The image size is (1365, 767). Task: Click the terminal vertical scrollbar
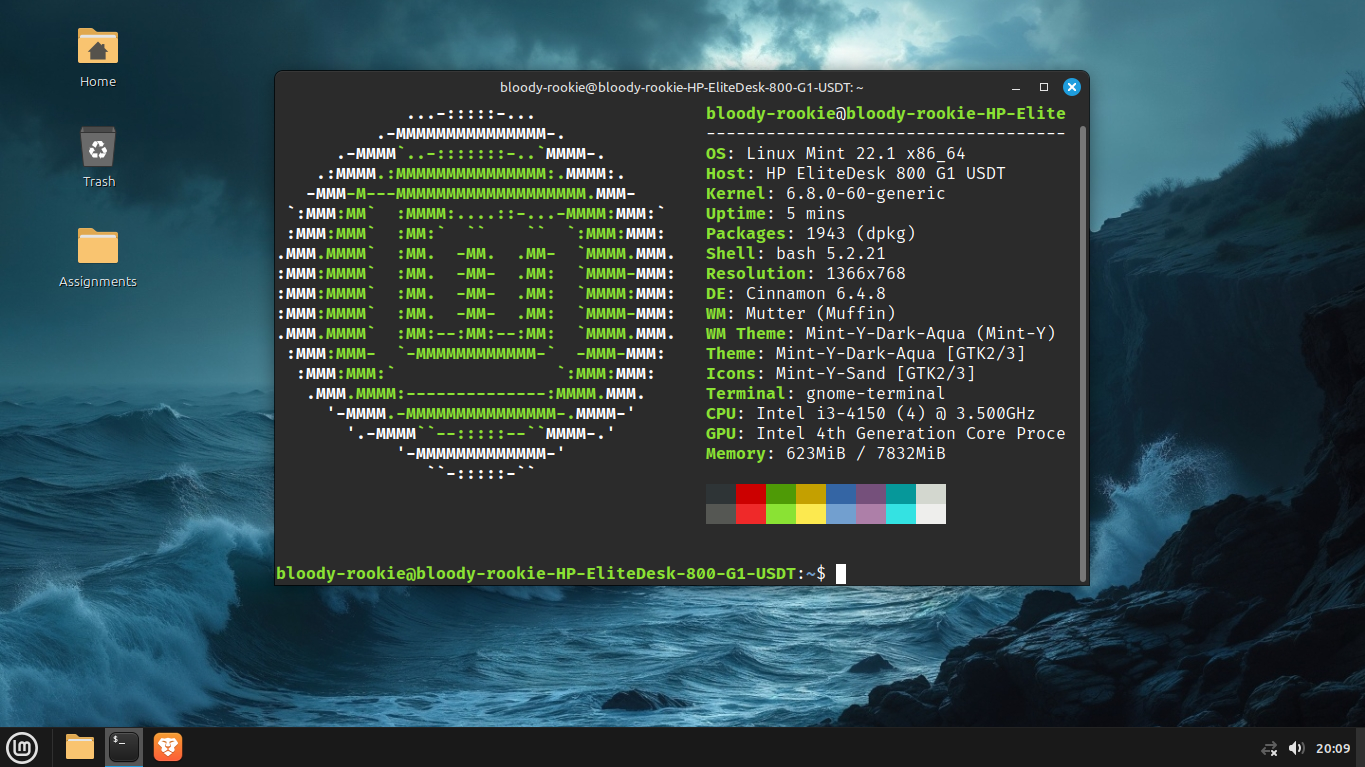1082,352
